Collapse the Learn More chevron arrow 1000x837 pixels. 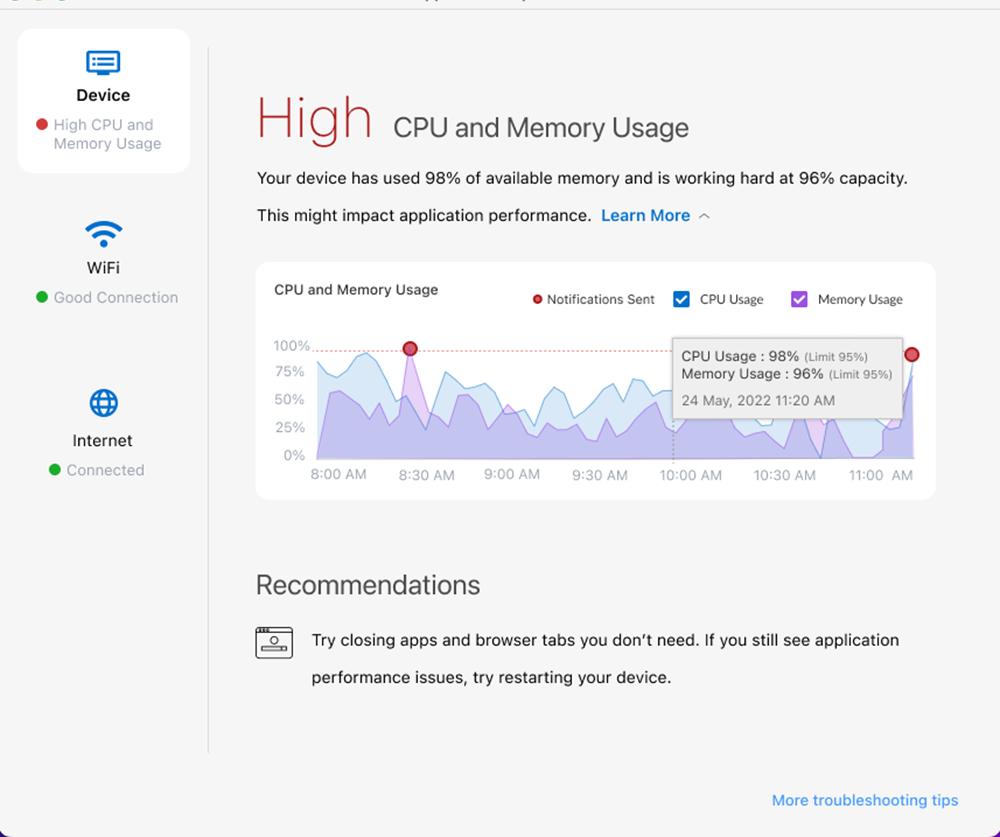click(x=705, y=216)
